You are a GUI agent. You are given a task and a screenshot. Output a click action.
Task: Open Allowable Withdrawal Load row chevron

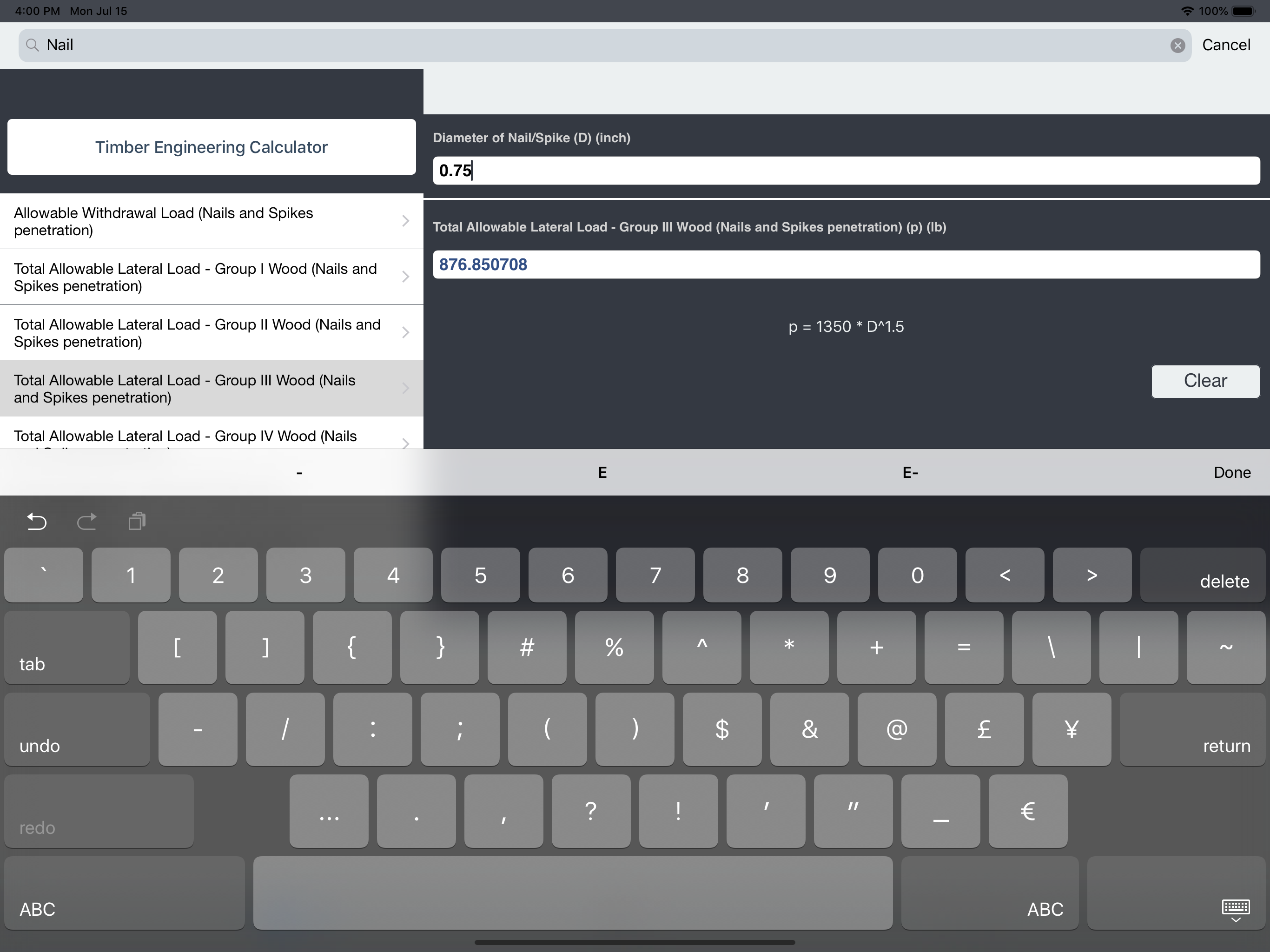pos(405,221)
